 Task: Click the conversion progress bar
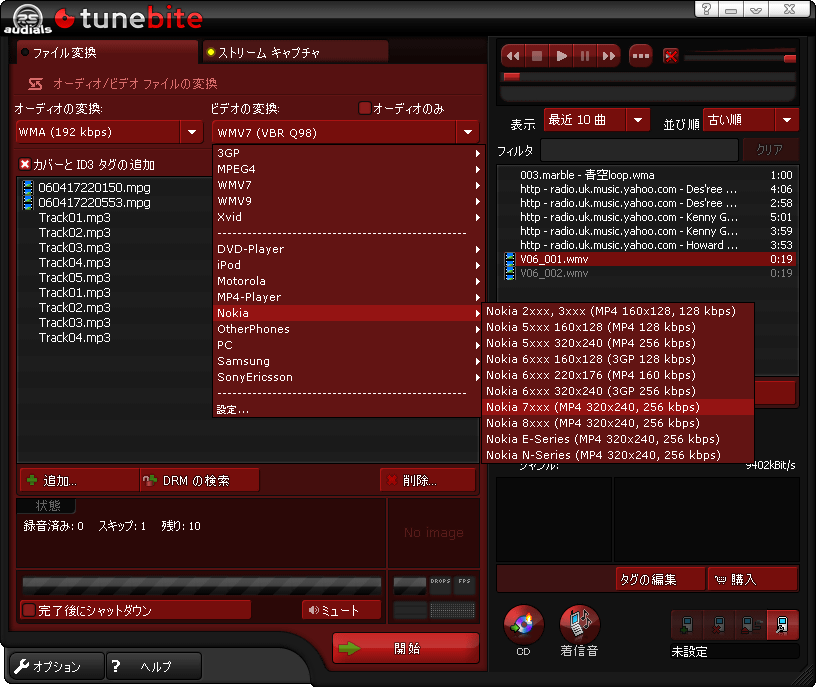coord(201,586)
